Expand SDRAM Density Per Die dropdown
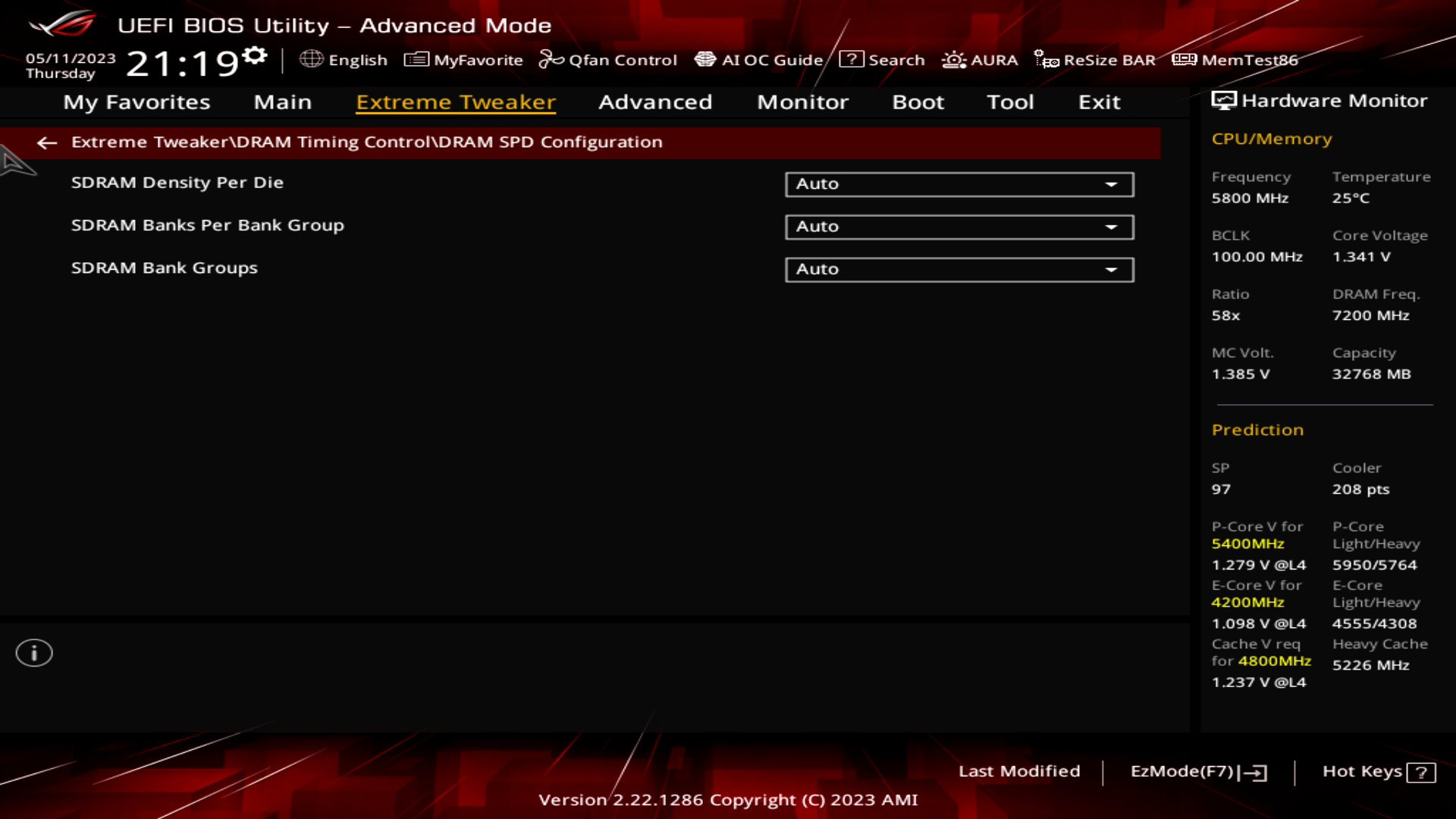Image resolution: width=1456 pixels, height=819 pixels. [1112, 183]
